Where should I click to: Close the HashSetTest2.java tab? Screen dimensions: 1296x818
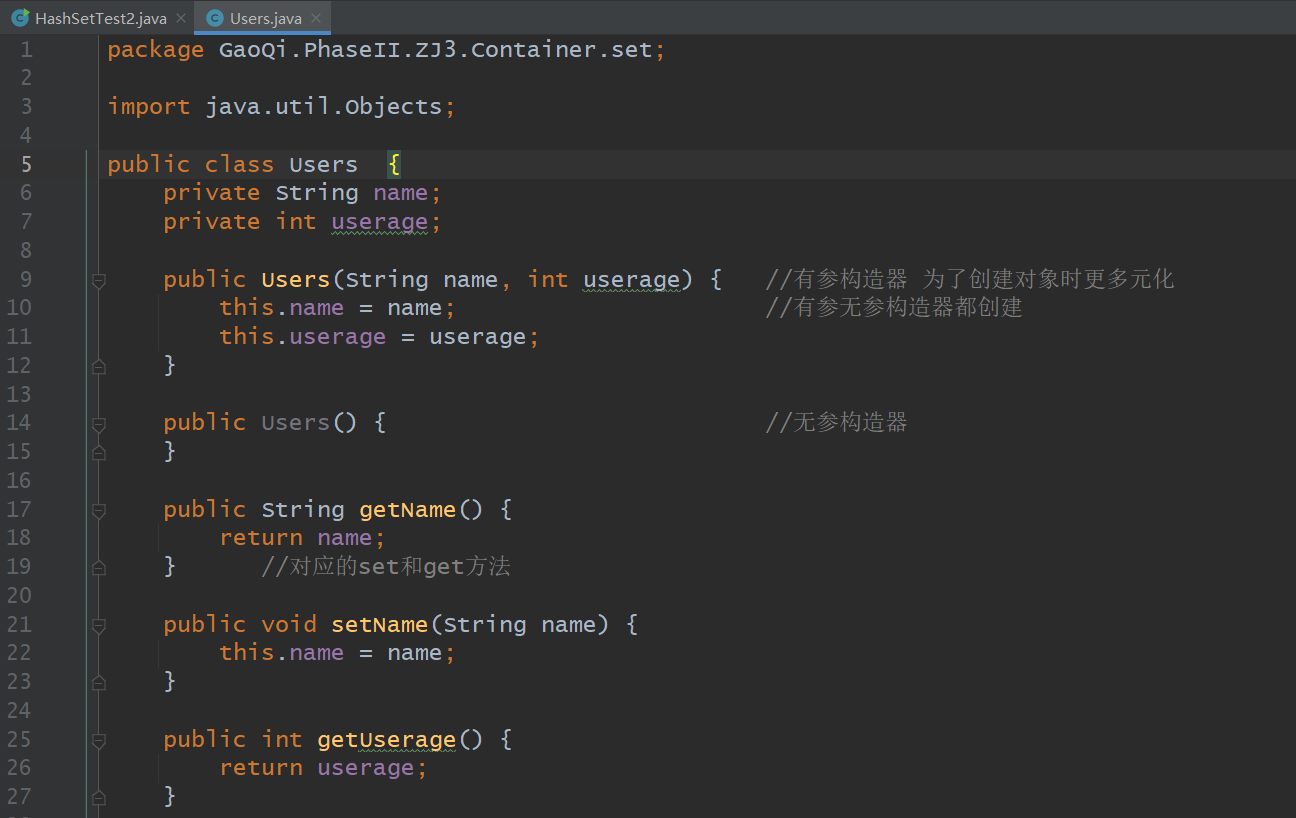(x=180, y=18)
